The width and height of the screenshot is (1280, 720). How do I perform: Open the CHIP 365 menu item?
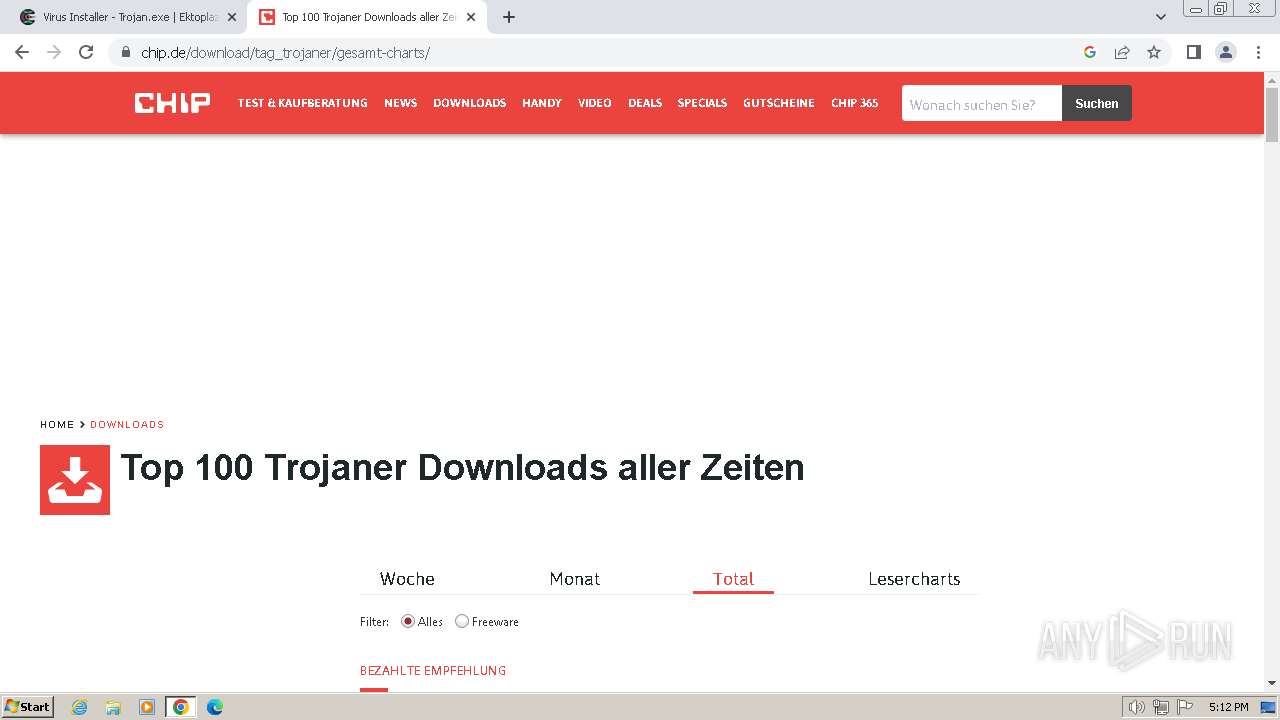pos(855,103)
